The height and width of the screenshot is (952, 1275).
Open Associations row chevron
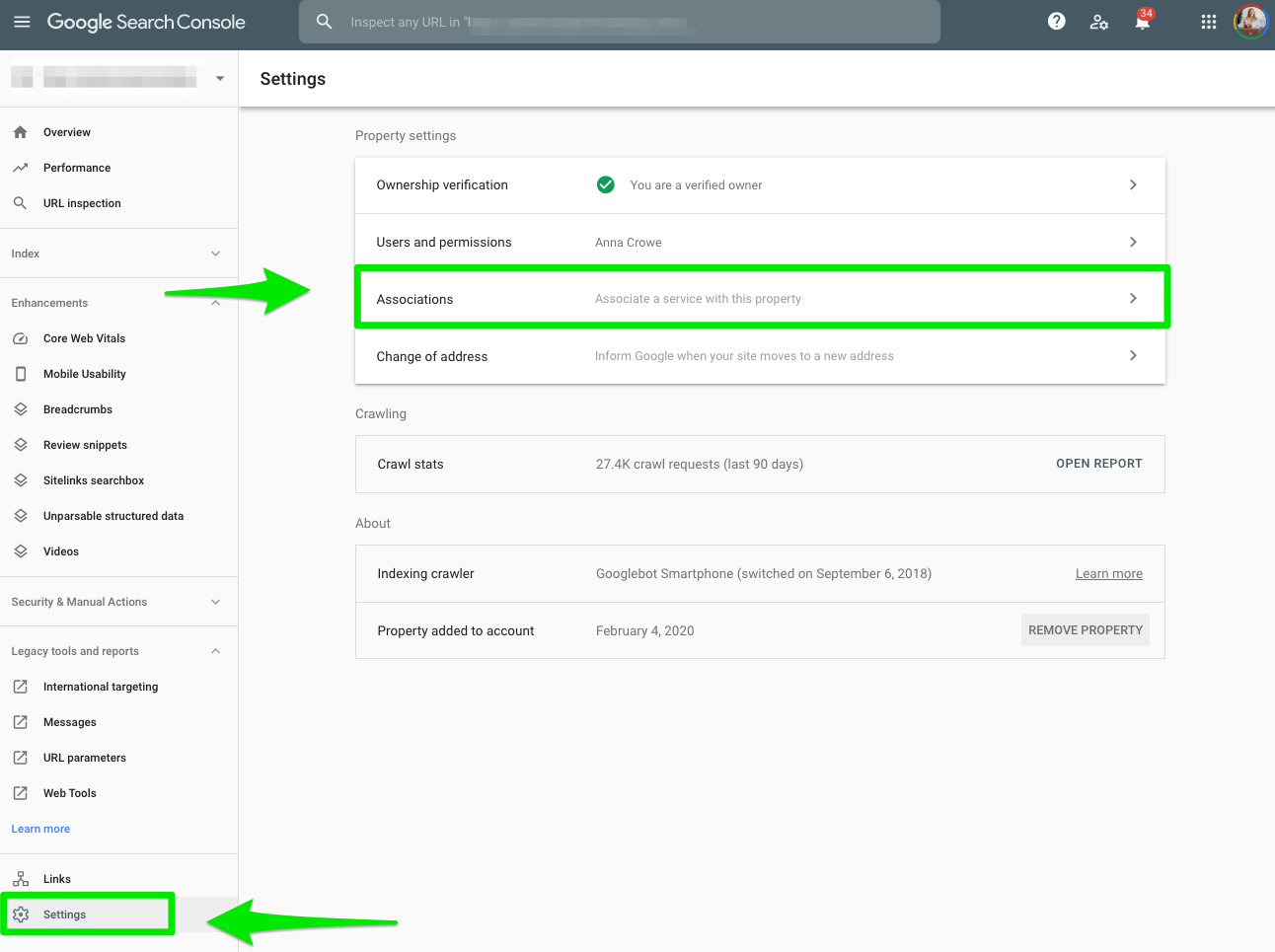click(x=1133, y=298)
